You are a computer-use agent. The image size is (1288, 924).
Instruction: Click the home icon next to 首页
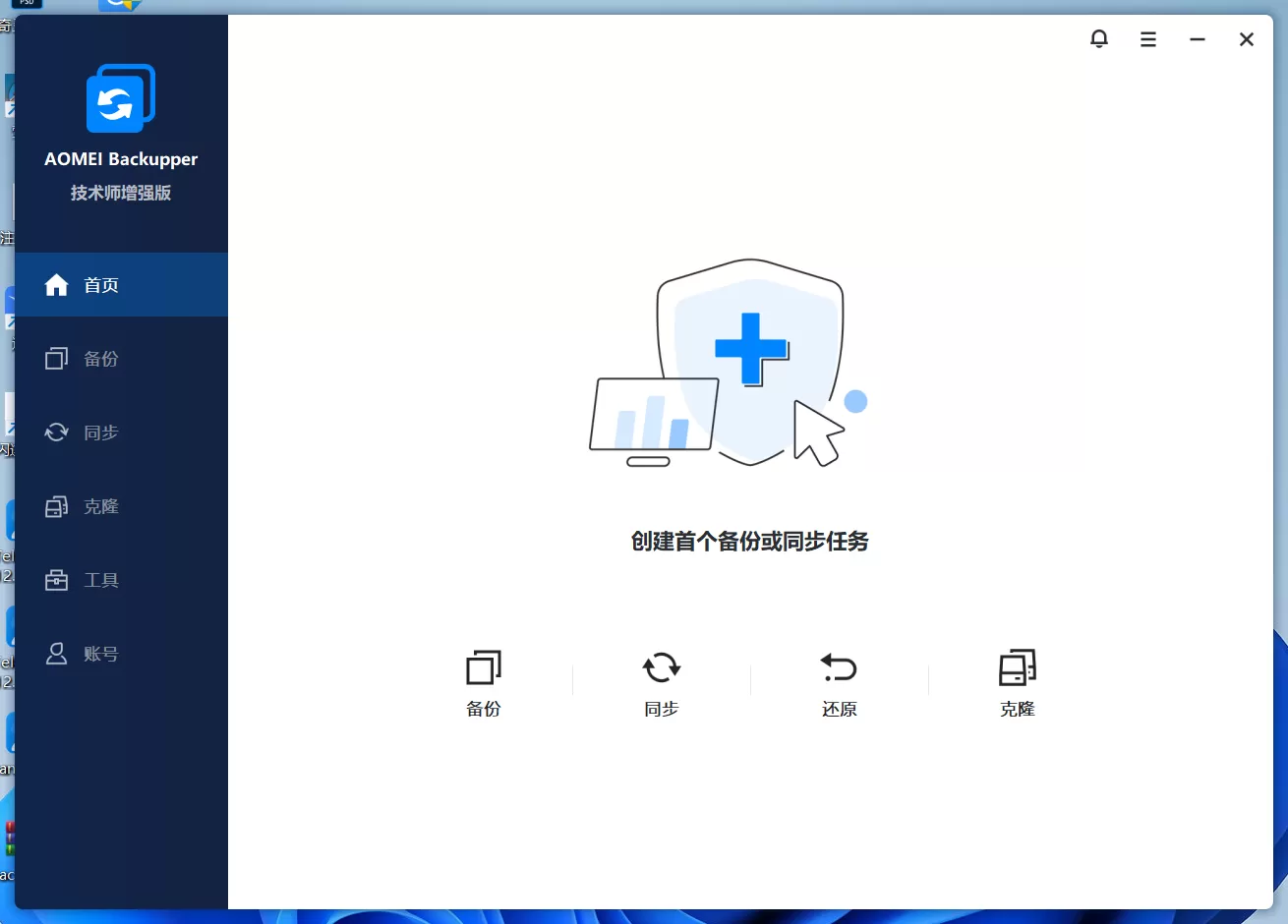pyautogui.click(x=56, y=284)
